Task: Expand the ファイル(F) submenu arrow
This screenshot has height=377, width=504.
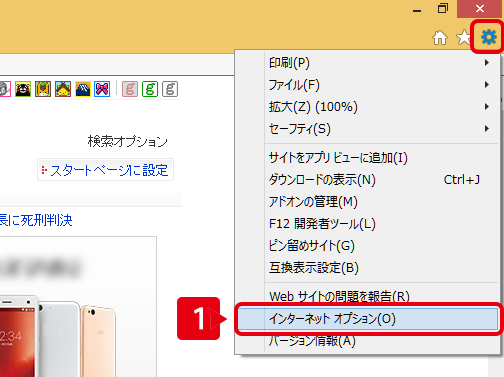Action: pos(487,85)
